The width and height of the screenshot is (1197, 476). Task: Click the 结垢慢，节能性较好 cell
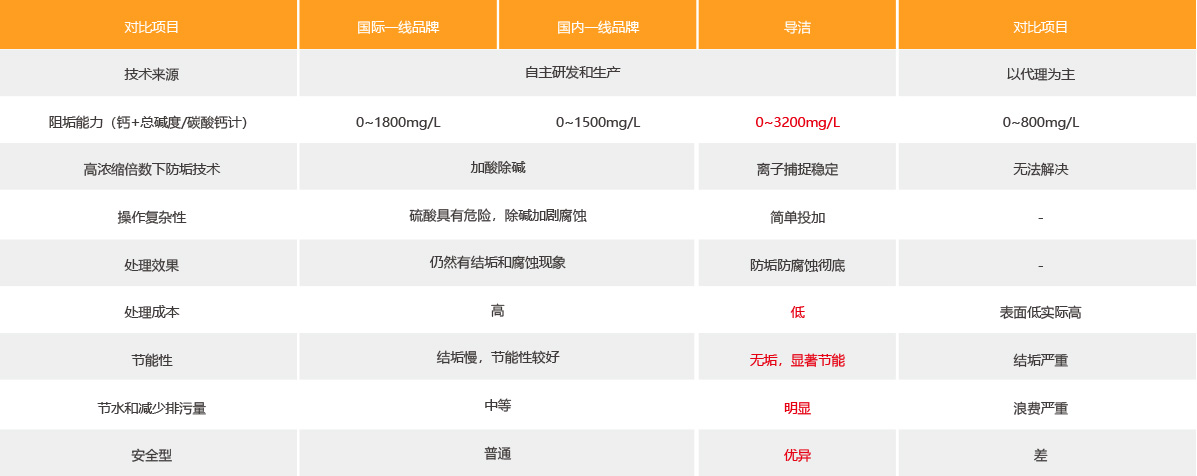pyautogui.click(x=498, y=357)
